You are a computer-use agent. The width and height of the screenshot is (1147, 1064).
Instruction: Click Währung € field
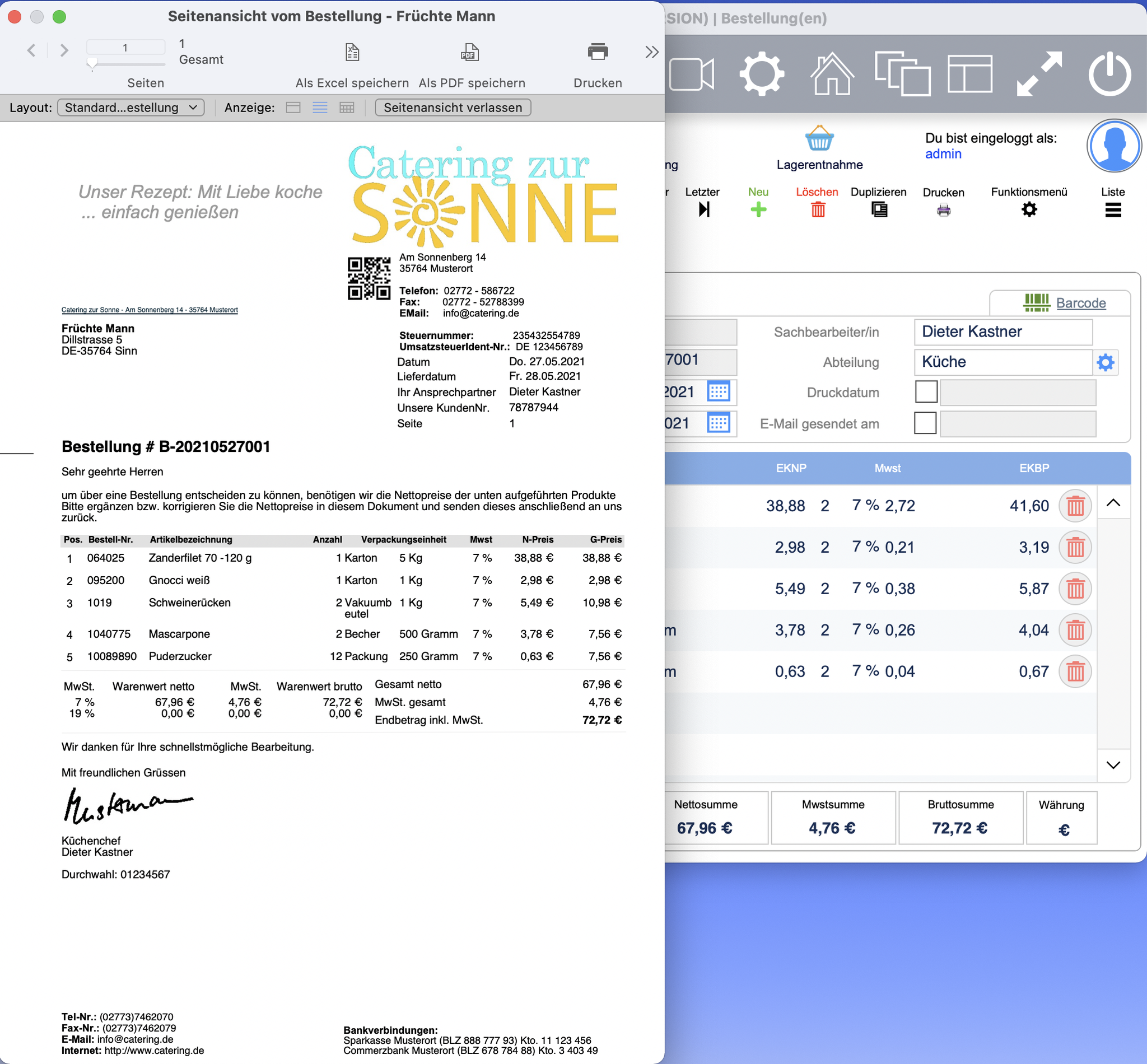(1064, 830)
